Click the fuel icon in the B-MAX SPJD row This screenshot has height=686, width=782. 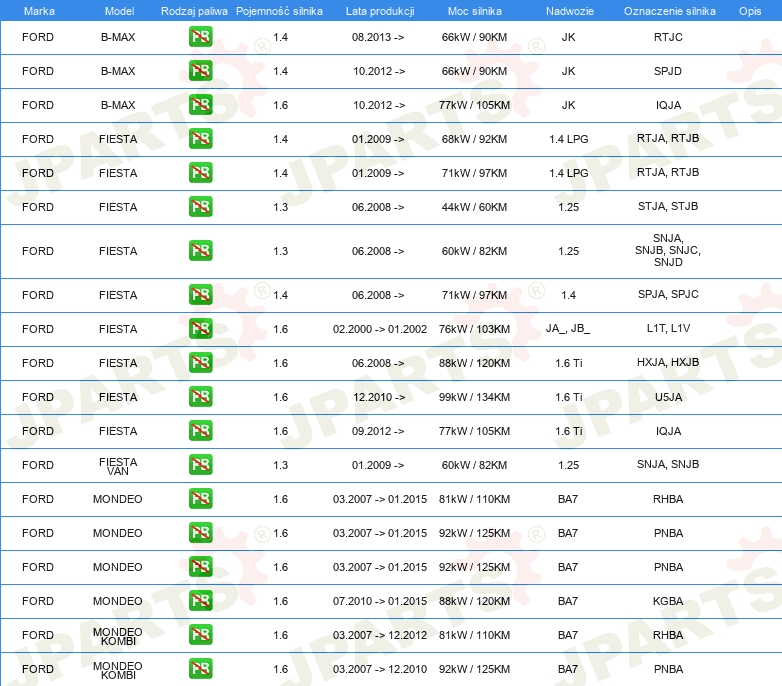[x=200, y=71]
